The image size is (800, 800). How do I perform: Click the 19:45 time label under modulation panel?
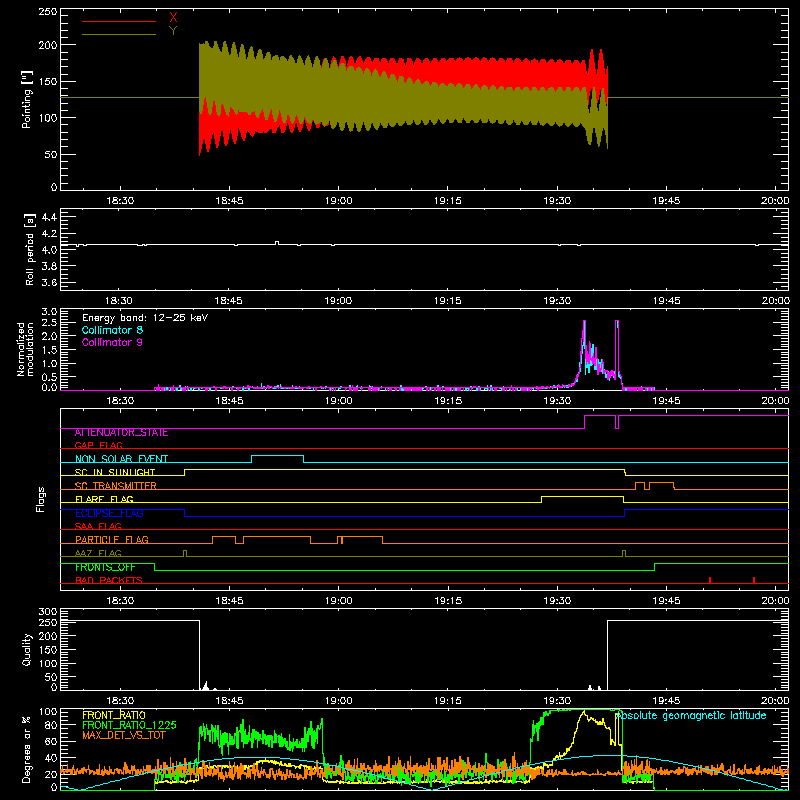[666, 401]
